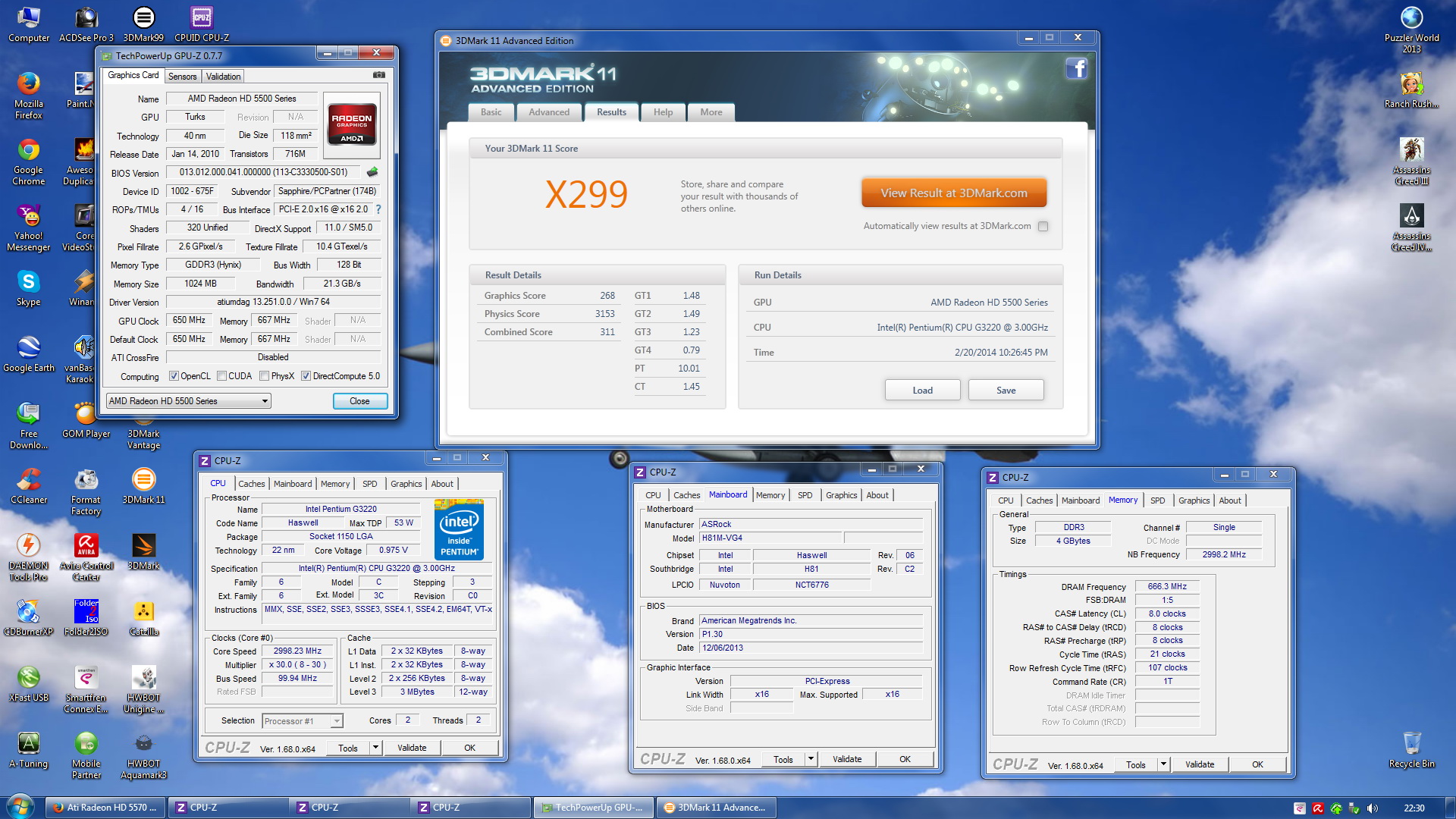Open the Recycle Bin

coord(1411,750)
